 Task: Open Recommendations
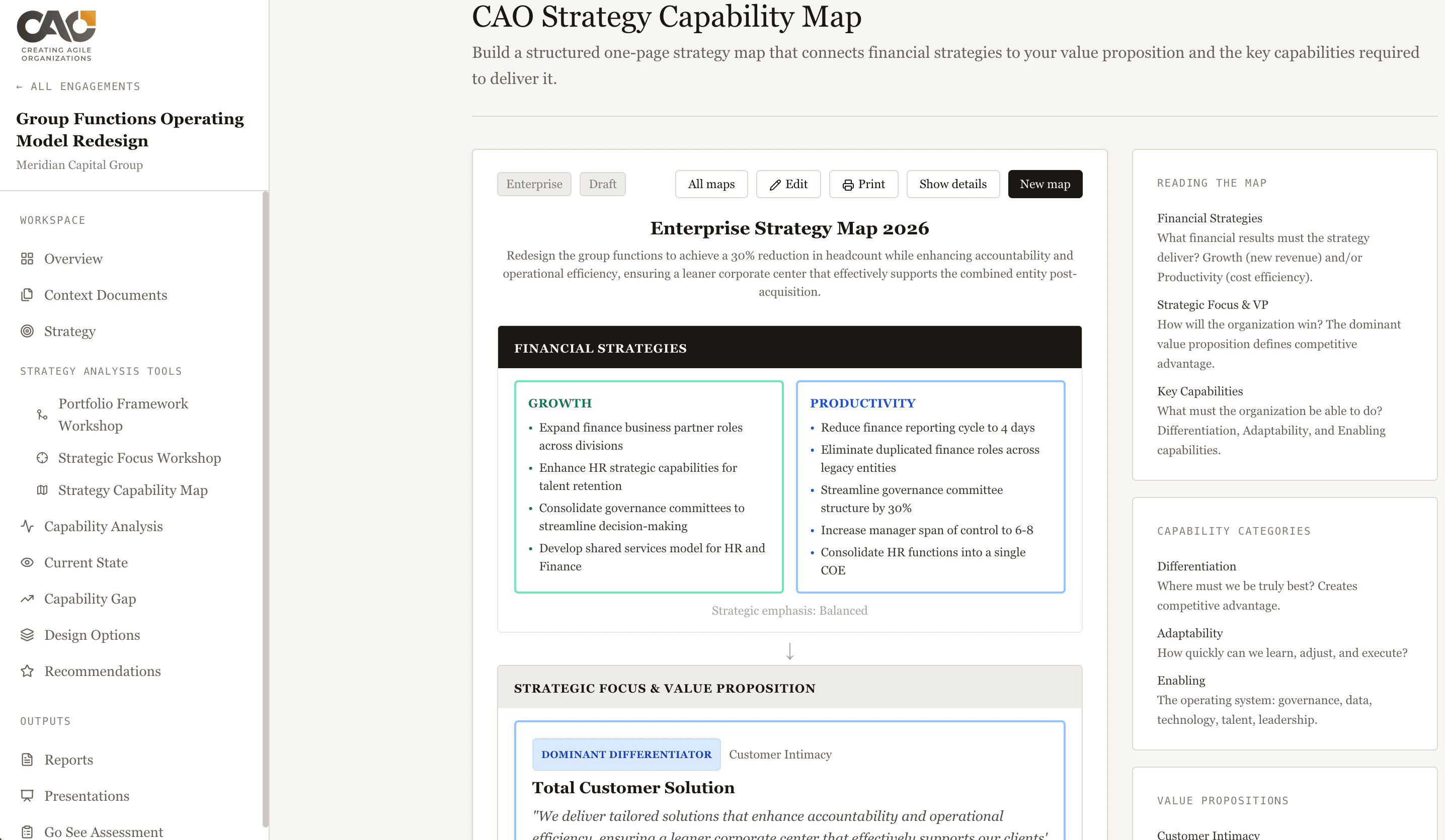coord(102,671)
